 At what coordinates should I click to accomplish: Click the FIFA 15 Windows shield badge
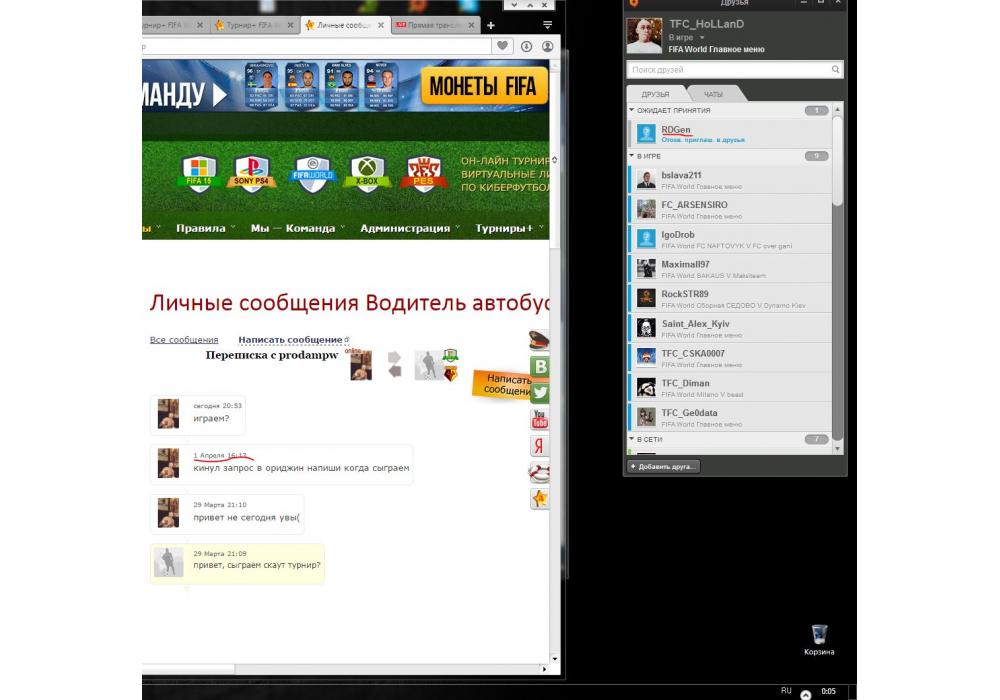(199, 172)
